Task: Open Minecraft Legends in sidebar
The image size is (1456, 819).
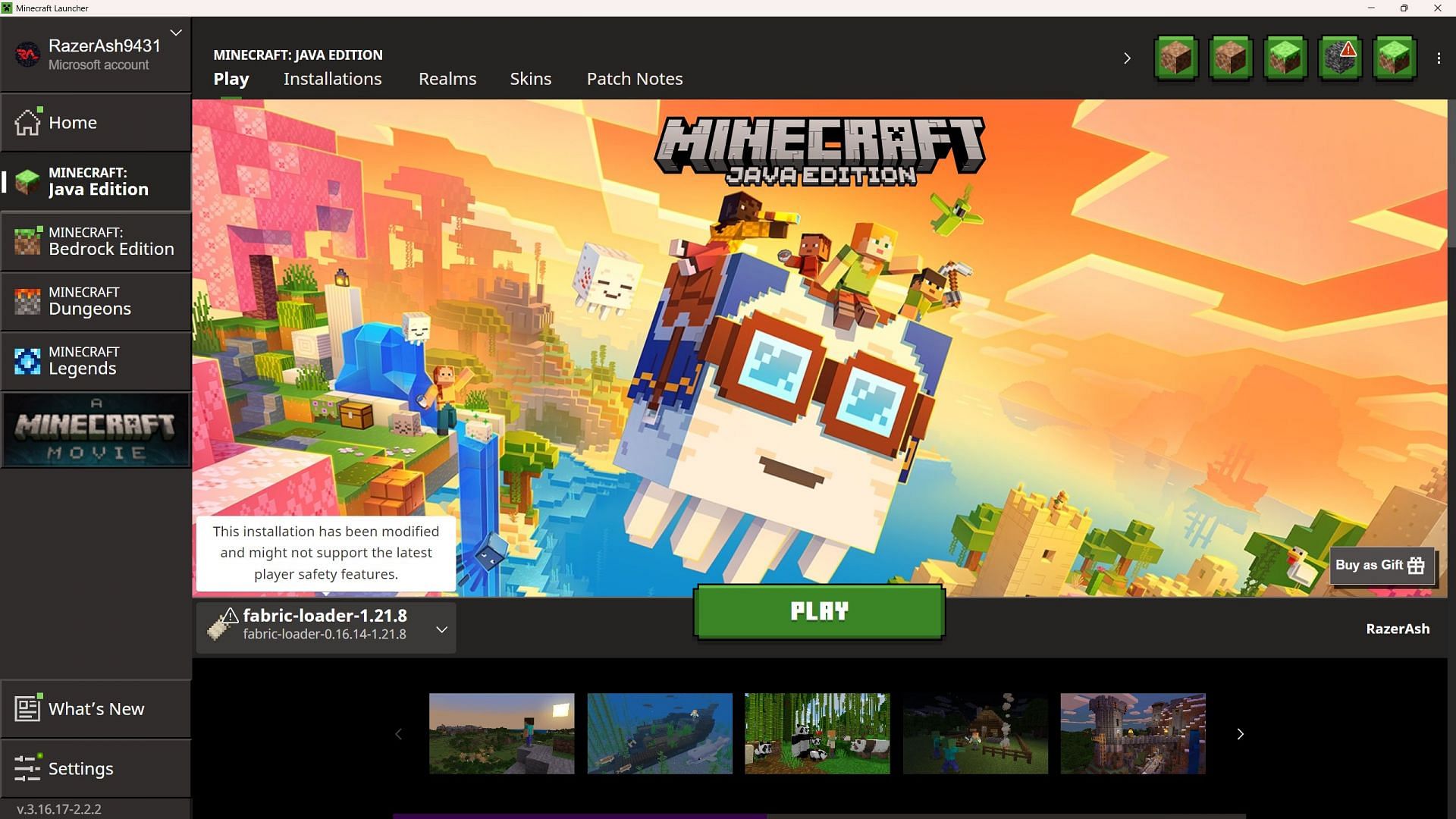Action: coord(96,361)
